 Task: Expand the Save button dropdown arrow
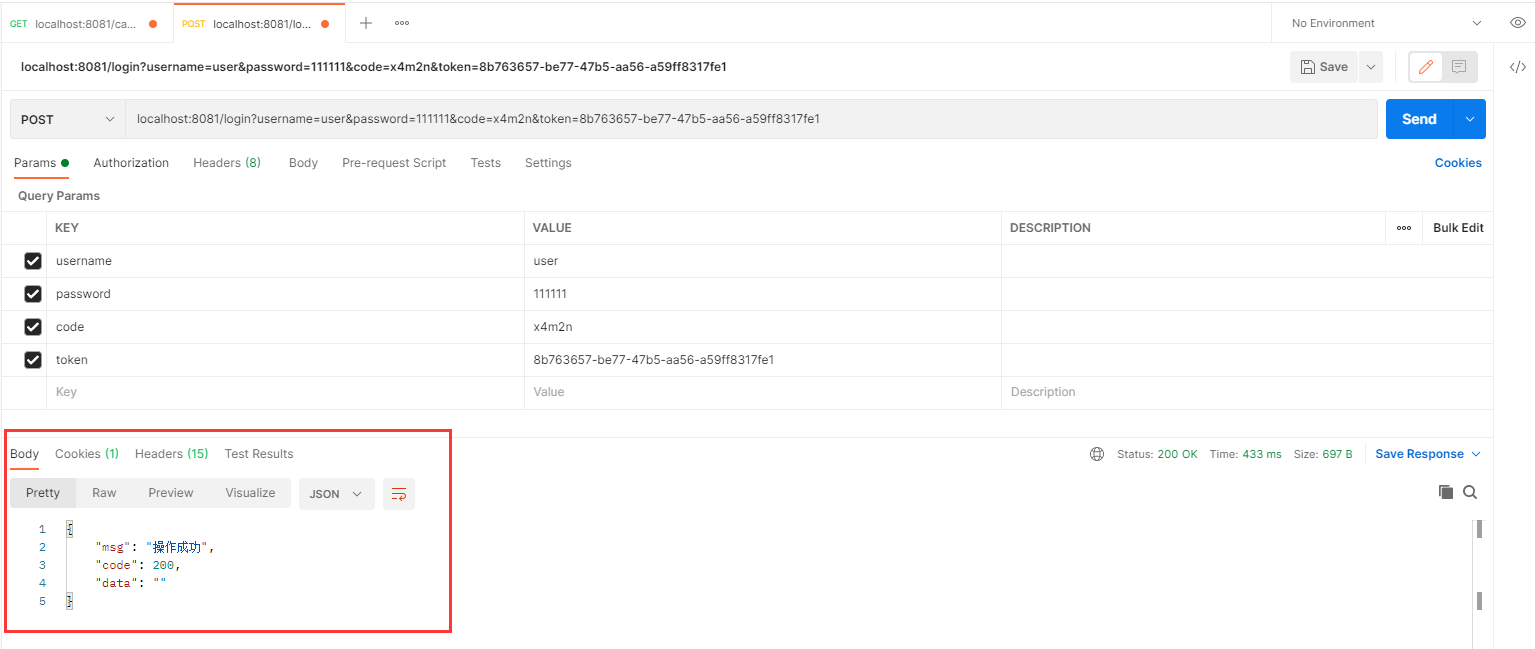click(1370, 67)
